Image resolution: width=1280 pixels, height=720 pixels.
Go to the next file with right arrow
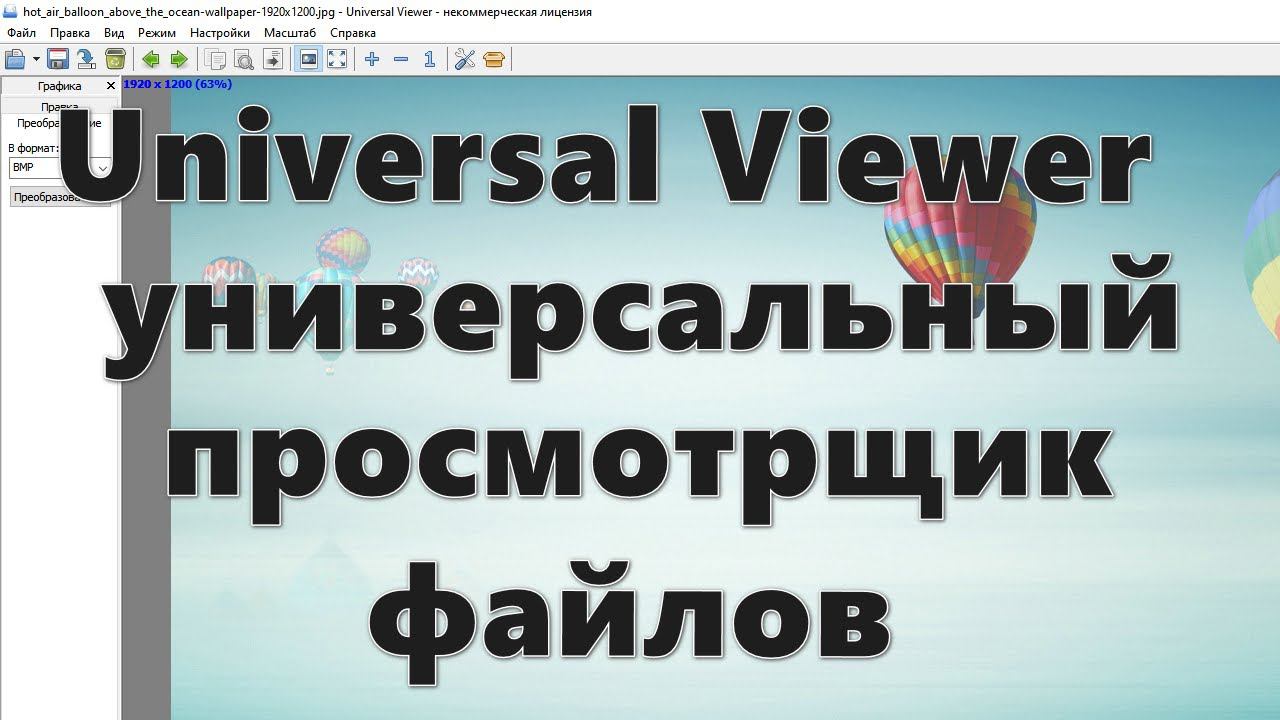[x=179, y=60]
